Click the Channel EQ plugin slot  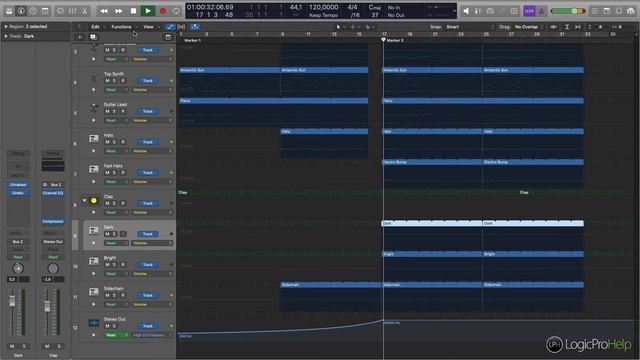[x=53, y=193]
